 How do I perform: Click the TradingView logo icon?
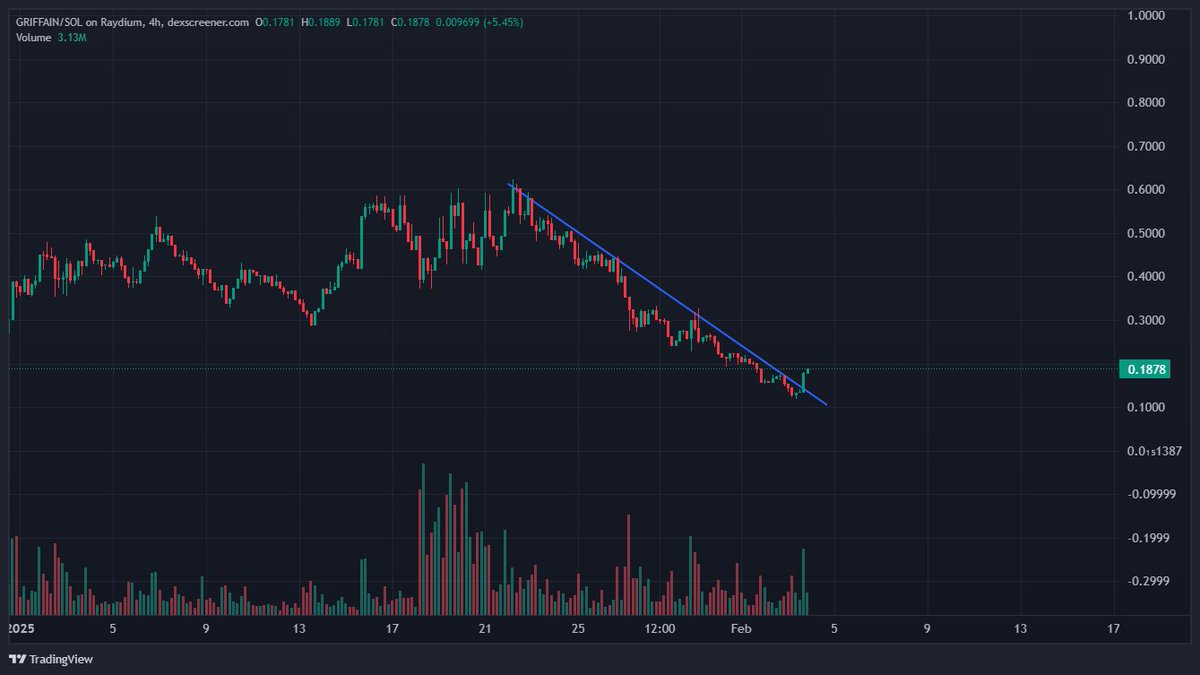tap(20, 660)
